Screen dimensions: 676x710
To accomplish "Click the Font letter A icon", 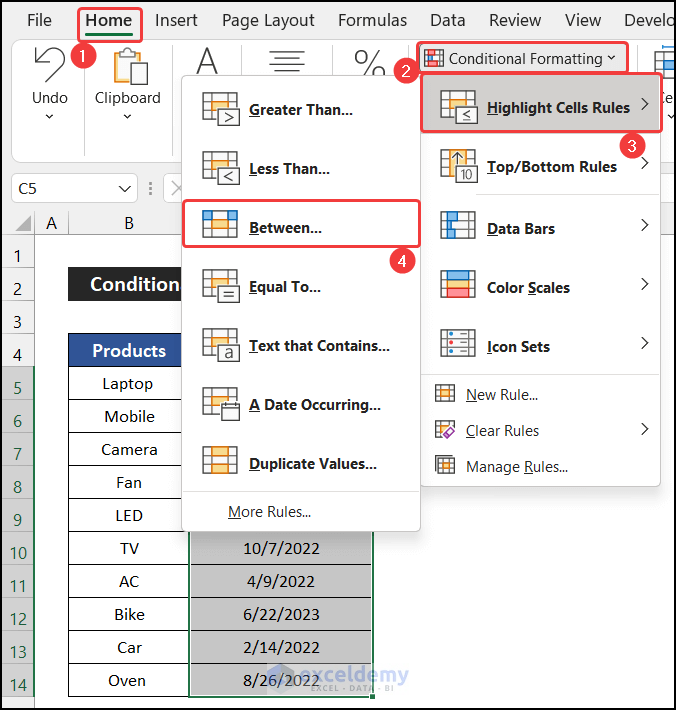I will 207,61.
